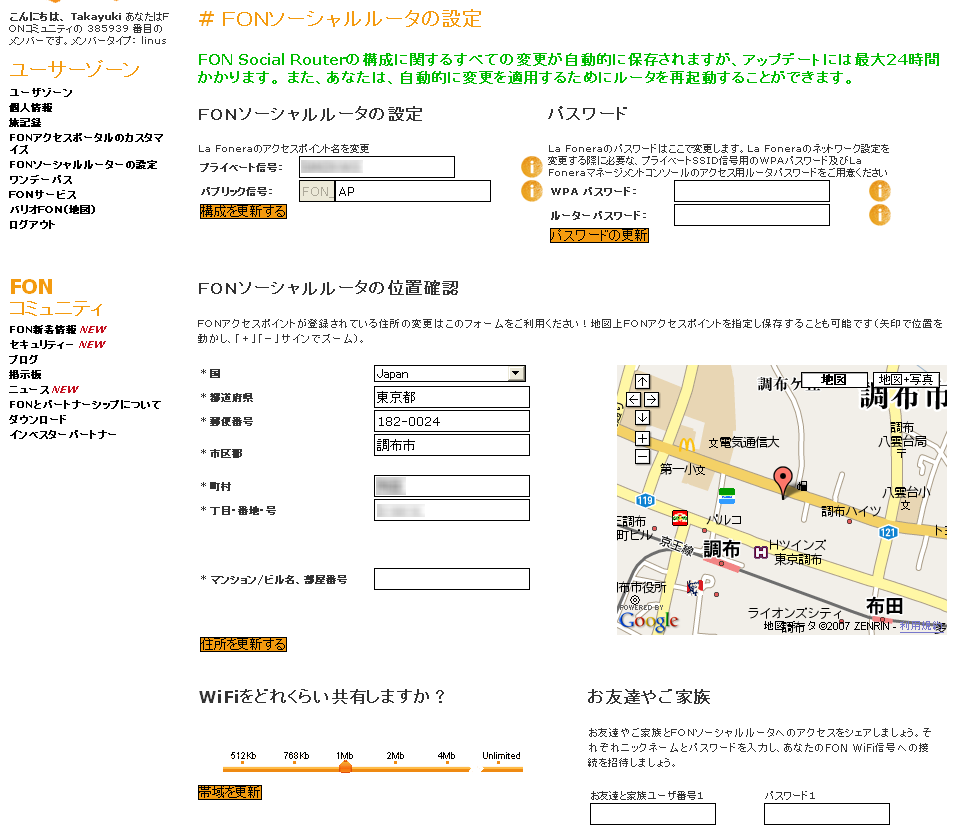Pan the map left with arrow
Image resolution: width=964 pixels, height=830 pixels.
633,400
